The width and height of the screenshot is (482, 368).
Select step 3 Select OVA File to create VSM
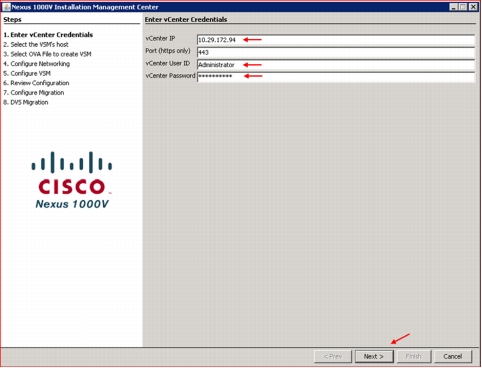(47, 54)
